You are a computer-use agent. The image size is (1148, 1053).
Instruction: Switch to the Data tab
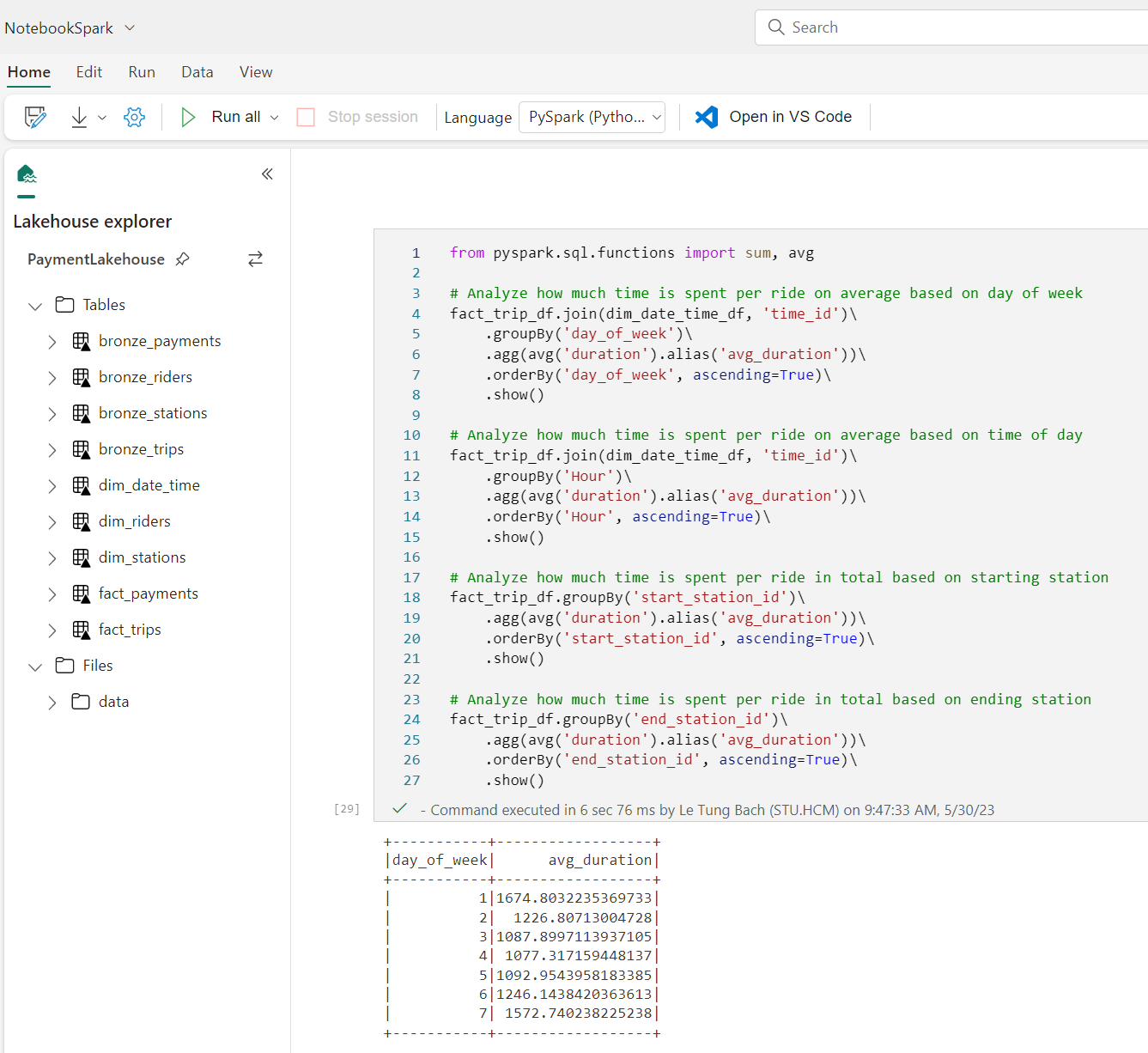(x=197, y=72)
